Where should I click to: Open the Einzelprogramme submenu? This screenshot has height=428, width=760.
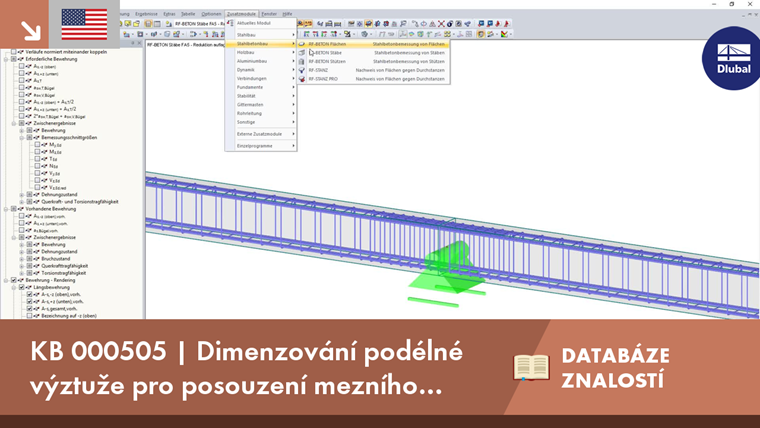point(261,146)
